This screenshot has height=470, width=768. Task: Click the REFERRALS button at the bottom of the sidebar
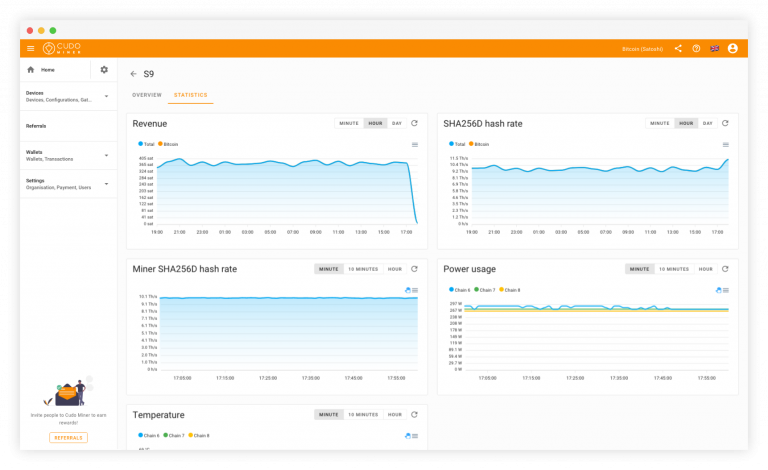[69, 438]
